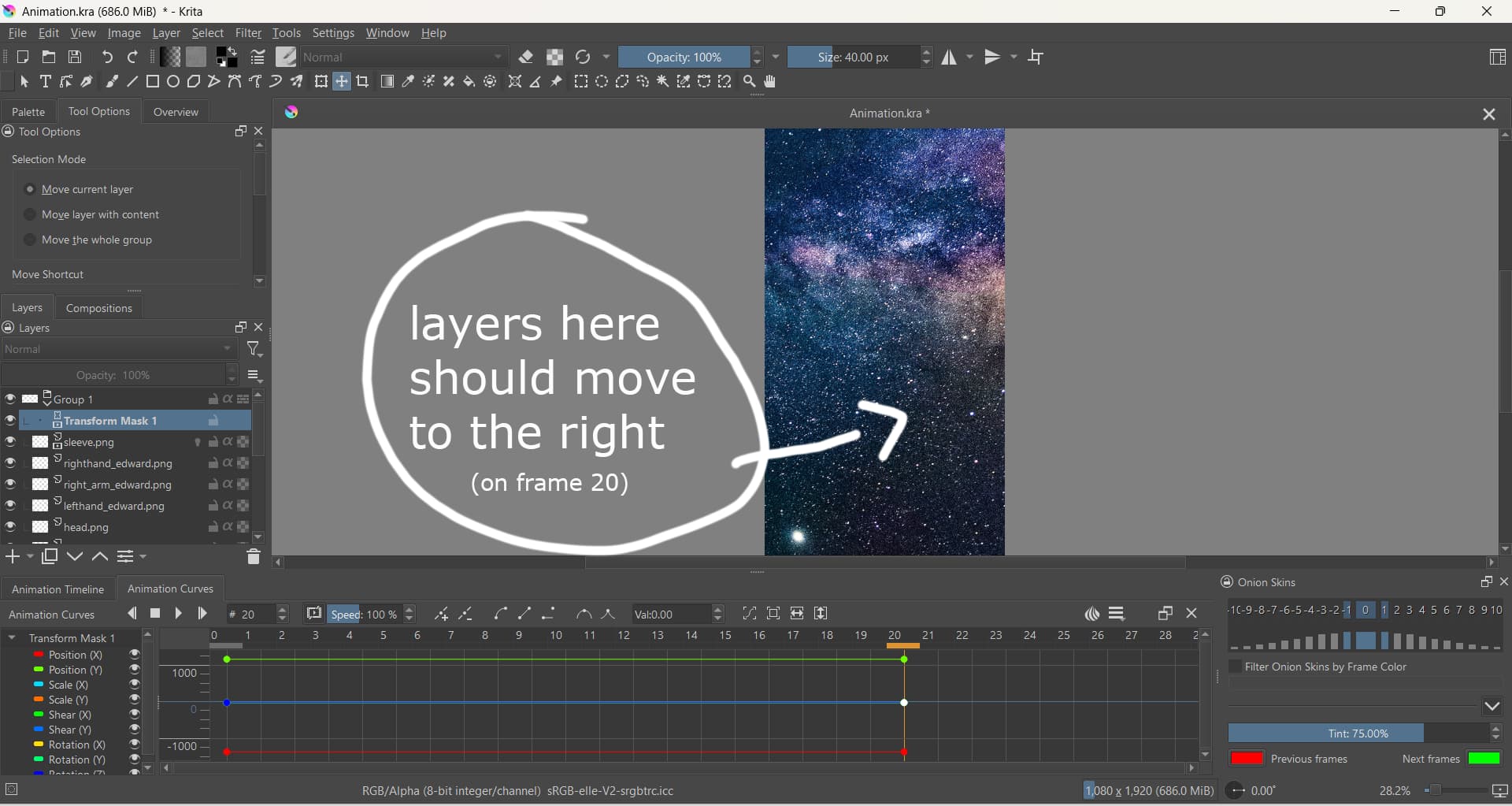This screenshot has height=806, width=1512.
Task: Select the Text tool
Action: 46,82
